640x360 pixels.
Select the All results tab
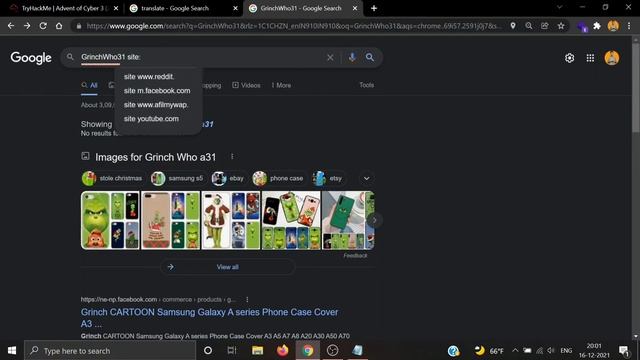[x=89, y=85]
